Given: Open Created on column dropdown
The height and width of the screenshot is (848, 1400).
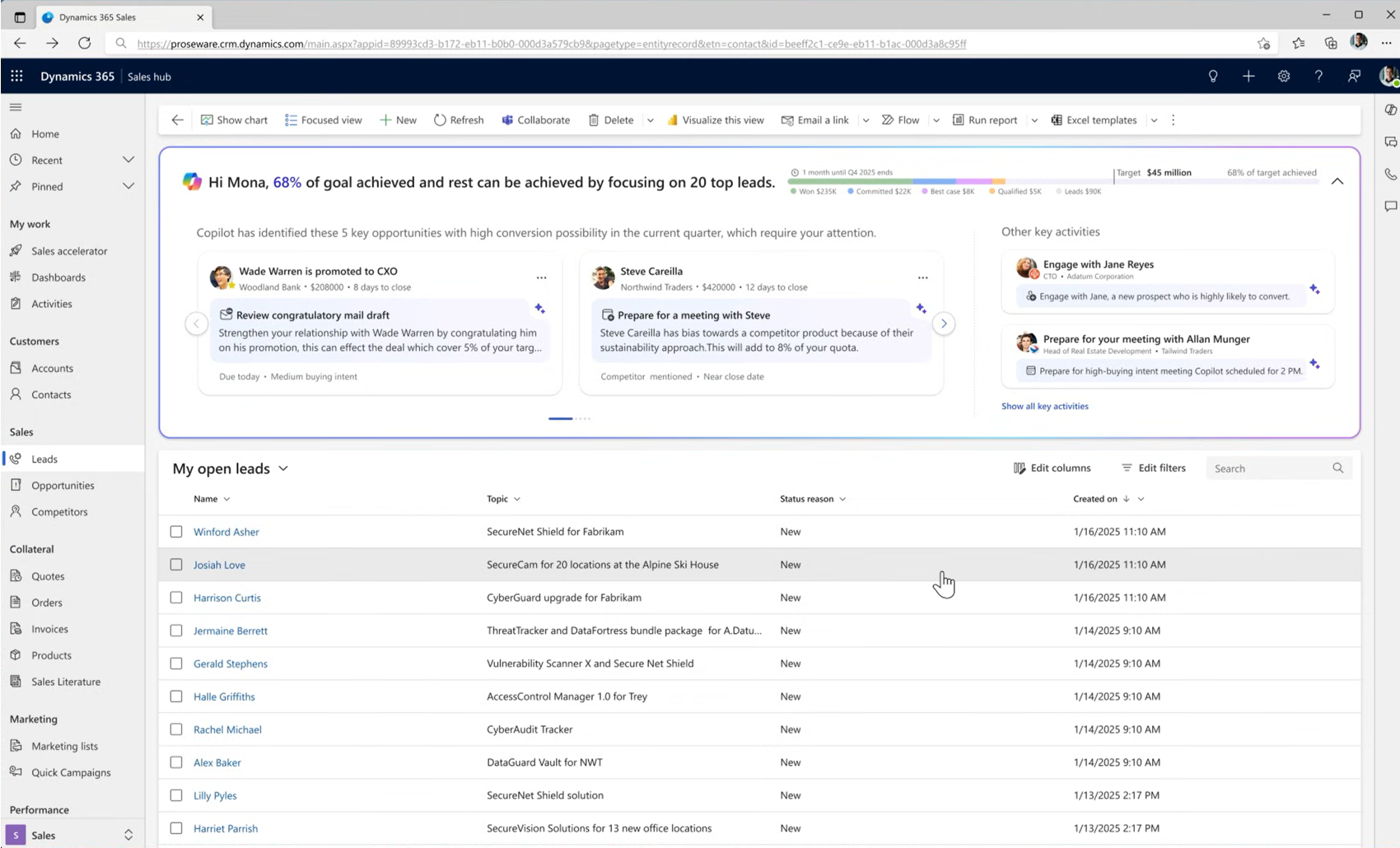Looking at the screenshot, I should tap(1141, 499).
